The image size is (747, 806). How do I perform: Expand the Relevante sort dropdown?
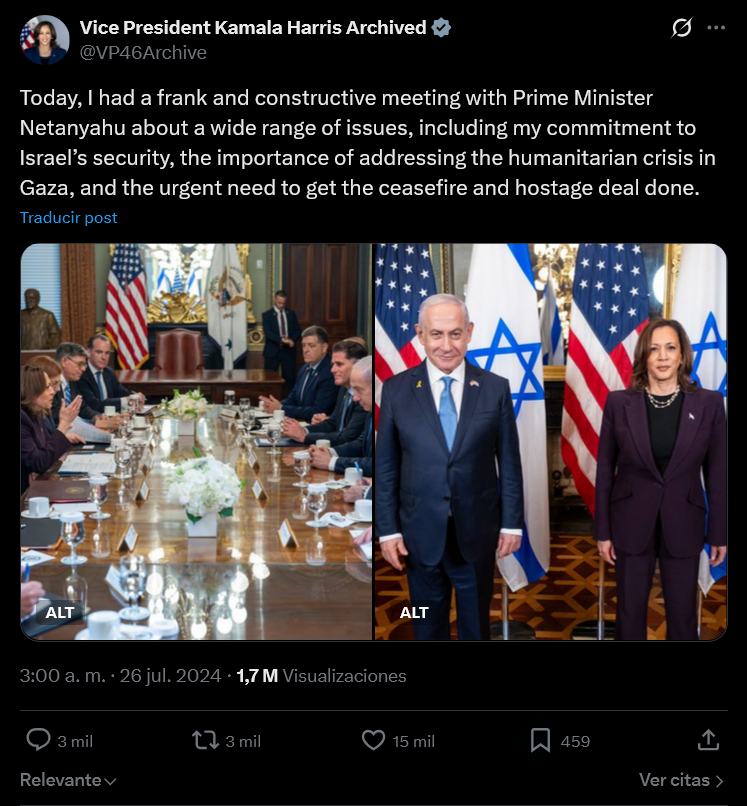click(68, 780)
